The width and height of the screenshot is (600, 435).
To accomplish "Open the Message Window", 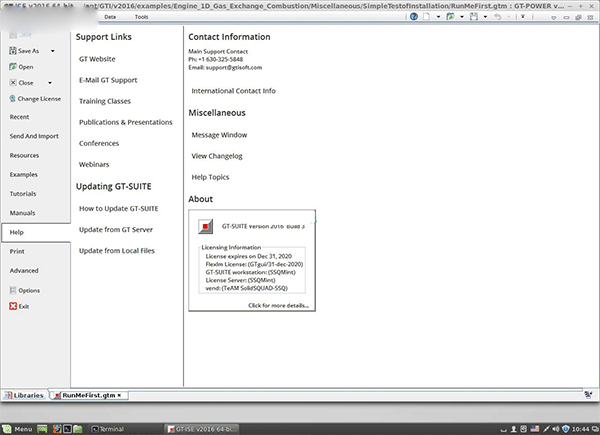I will [219, 135].
